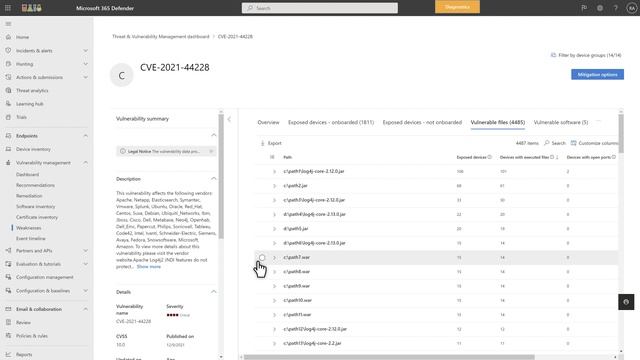
Task: Click the Hunting icon in sidebar
Action: 8,64
